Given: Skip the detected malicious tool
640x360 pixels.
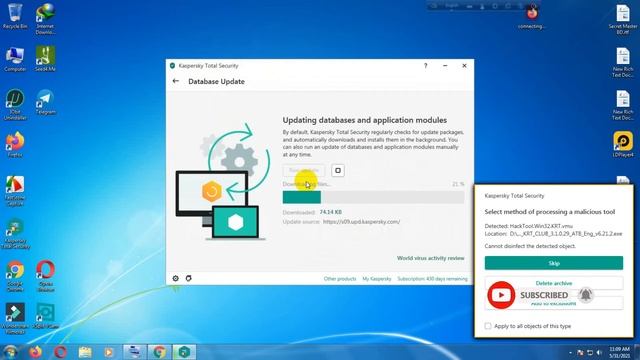Looking at the screenshot, I should (x=554, y=263).
